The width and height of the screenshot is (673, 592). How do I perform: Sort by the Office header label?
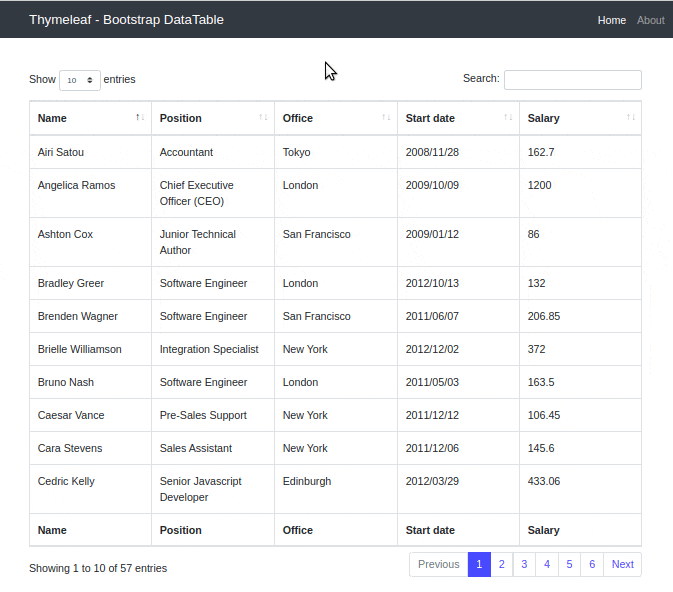click(297, 118)
